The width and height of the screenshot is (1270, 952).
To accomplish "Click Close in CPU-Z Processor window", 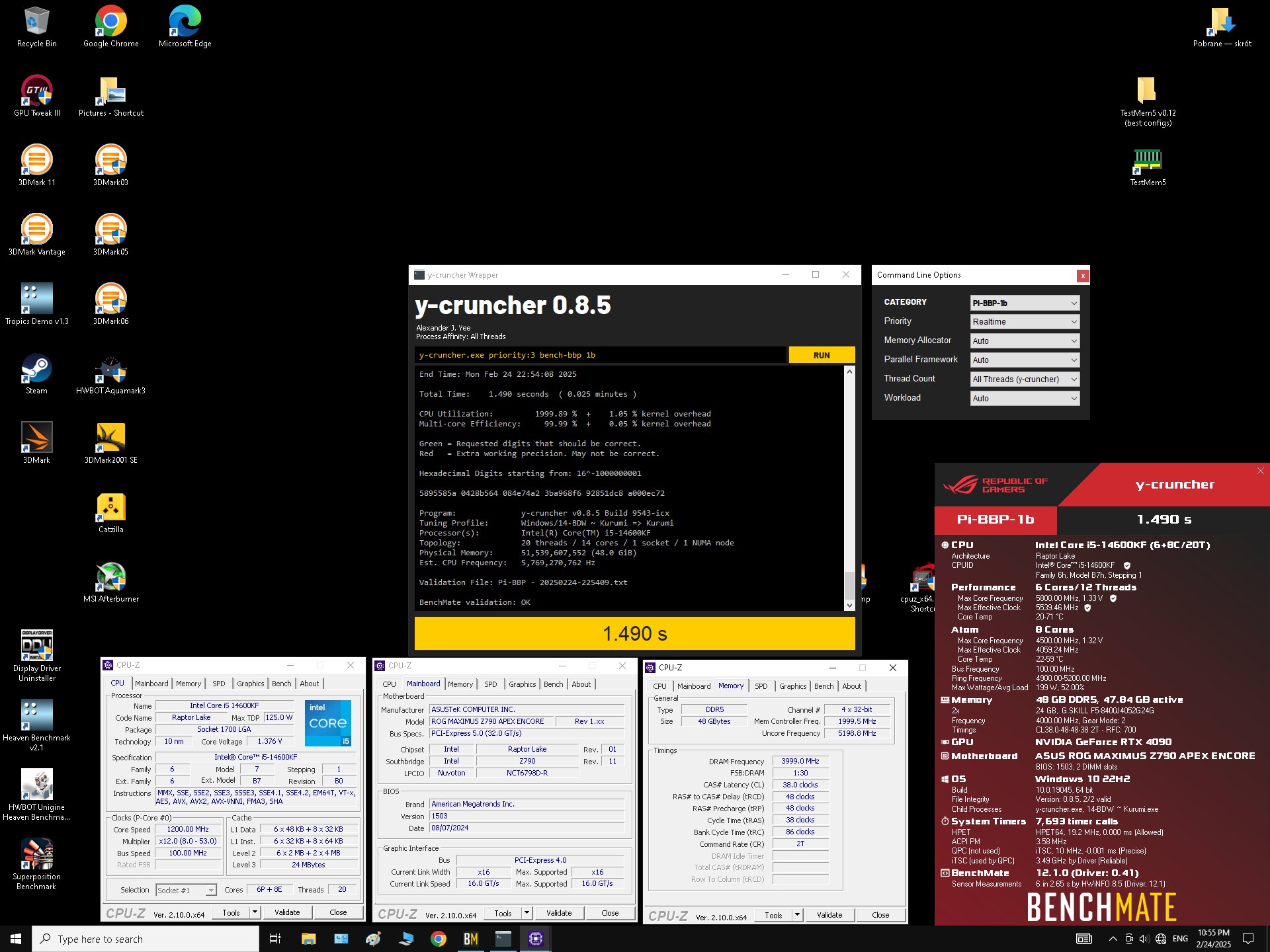I will pos(338,912).
